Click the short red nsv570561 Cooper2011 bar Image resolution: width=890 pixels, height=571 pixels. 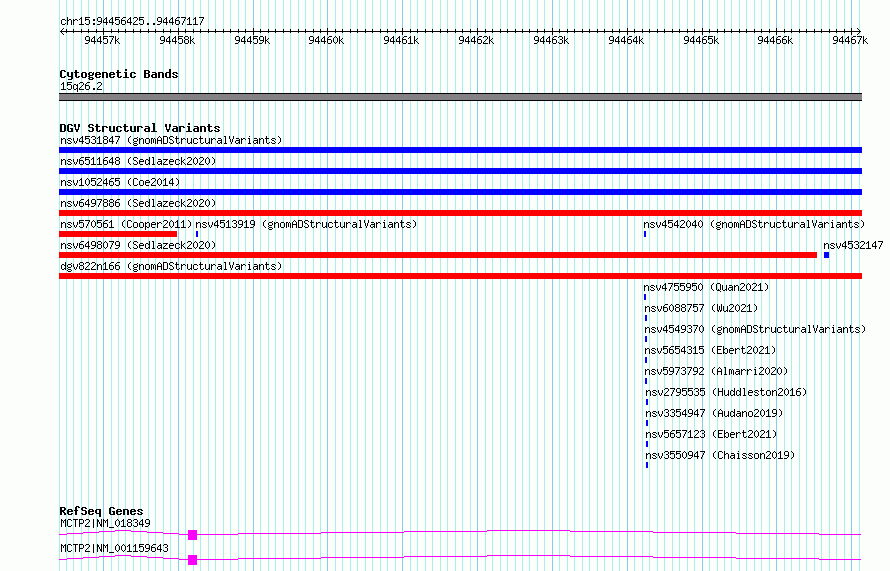tap(118, 234)
